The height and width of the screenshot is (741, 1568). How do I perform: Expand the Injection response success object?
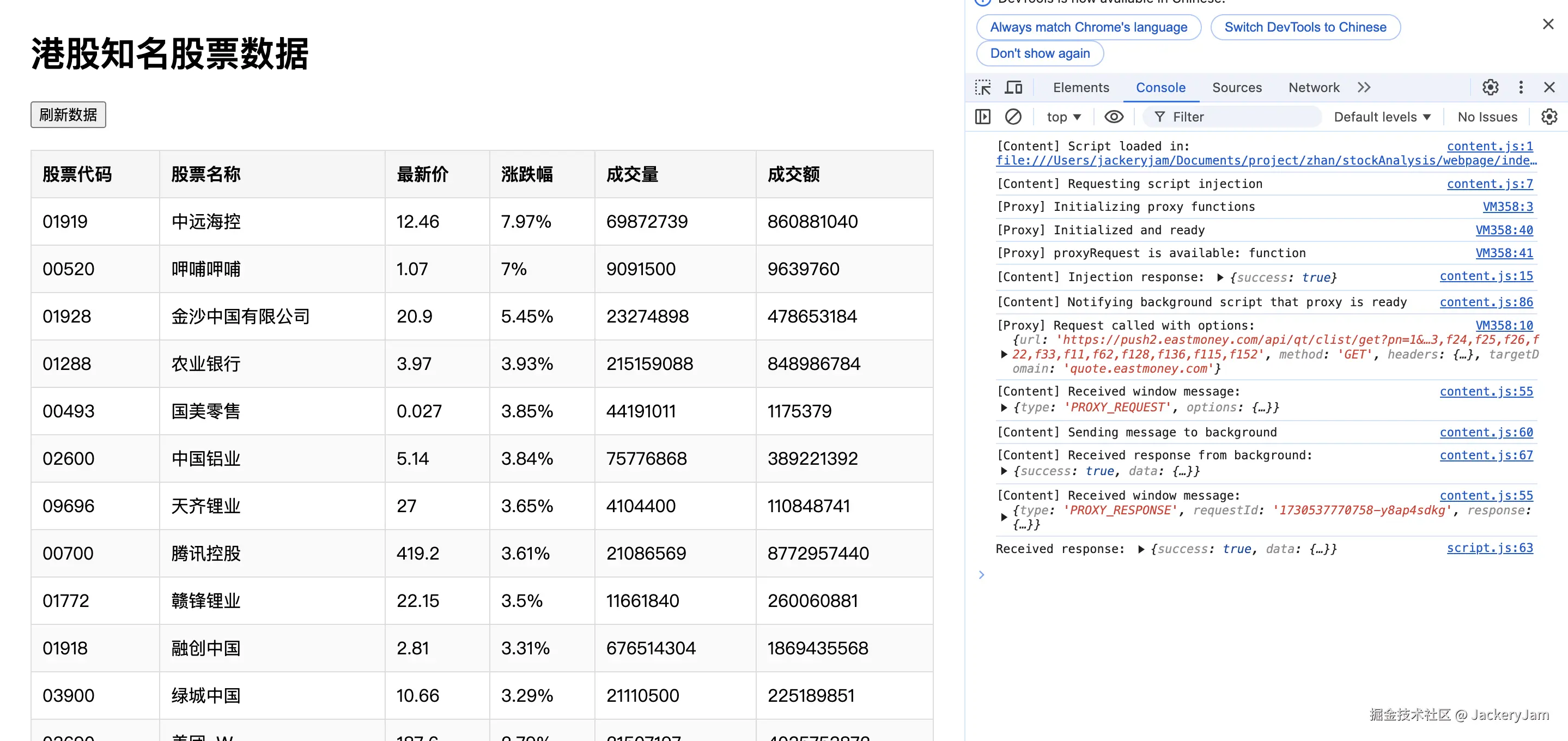click(x=1220, y=278)
